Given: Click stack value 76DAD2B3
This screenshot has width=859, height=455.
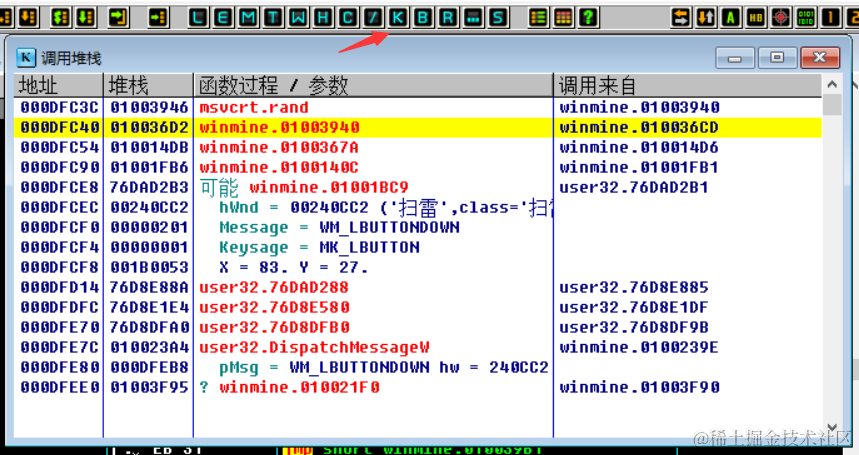Looking at the screenshot, I should coord(149,187).
